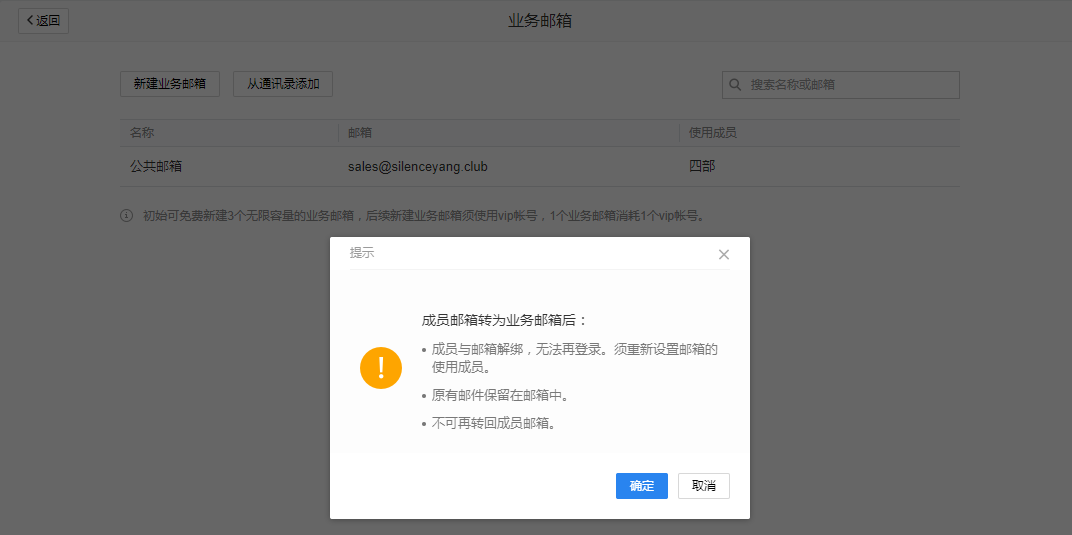This screenshot has height=535, width=1072.
Task: Click the 四部 member entry
Action: point(702,166)
